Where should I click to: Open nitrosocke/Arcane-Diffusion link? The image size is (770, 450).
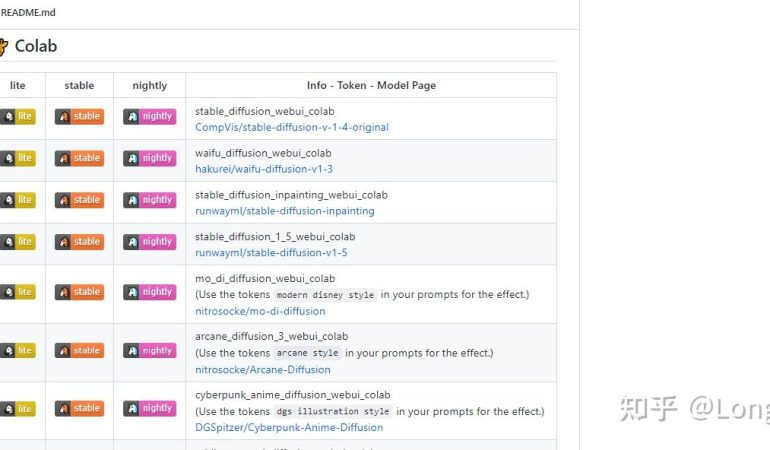click(262, 369)
